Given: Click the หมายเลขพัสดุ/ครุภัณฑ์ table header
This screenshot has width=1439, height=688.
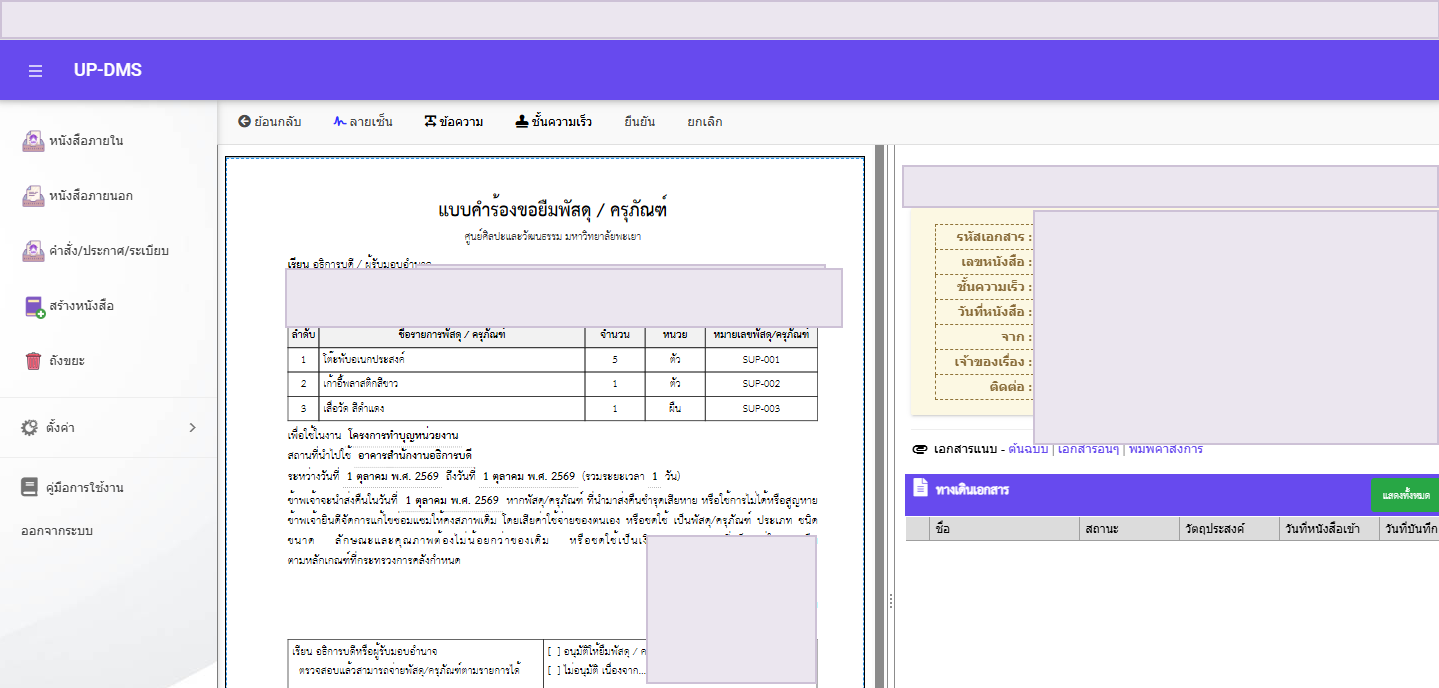Looking at the screenshot, I should coord(761,335).
